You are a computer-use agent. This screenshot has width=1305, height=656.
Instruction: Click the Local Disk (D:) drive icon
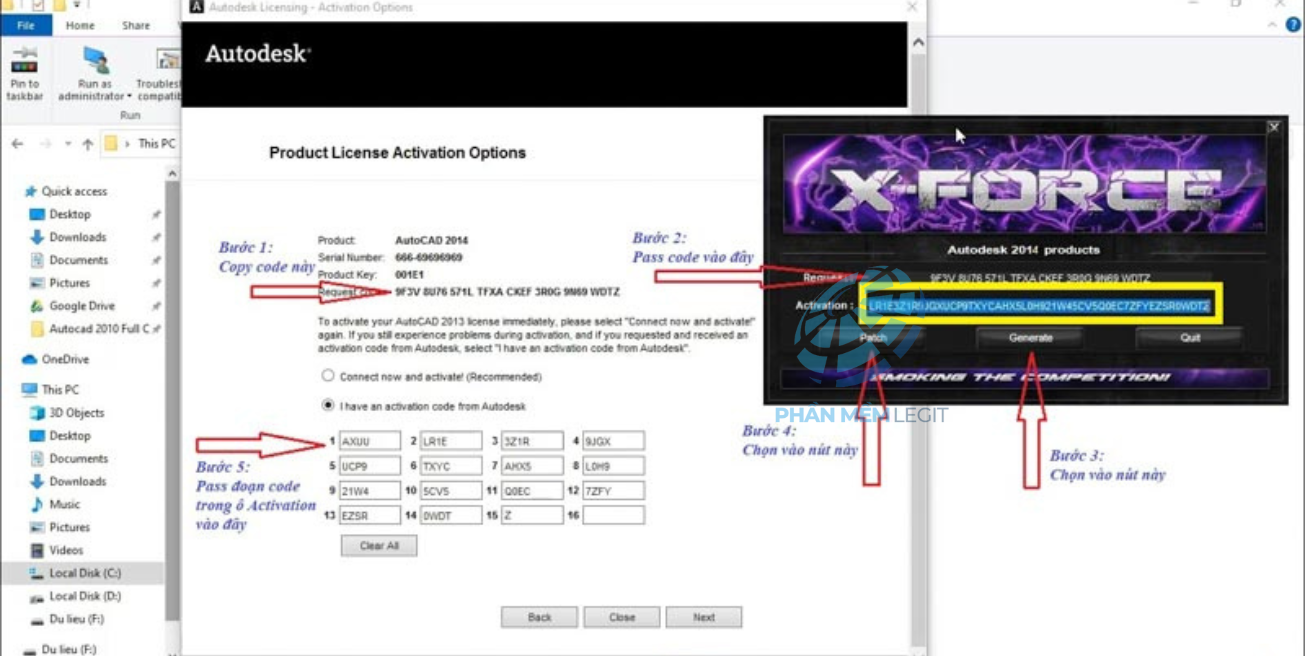point(38,597)
